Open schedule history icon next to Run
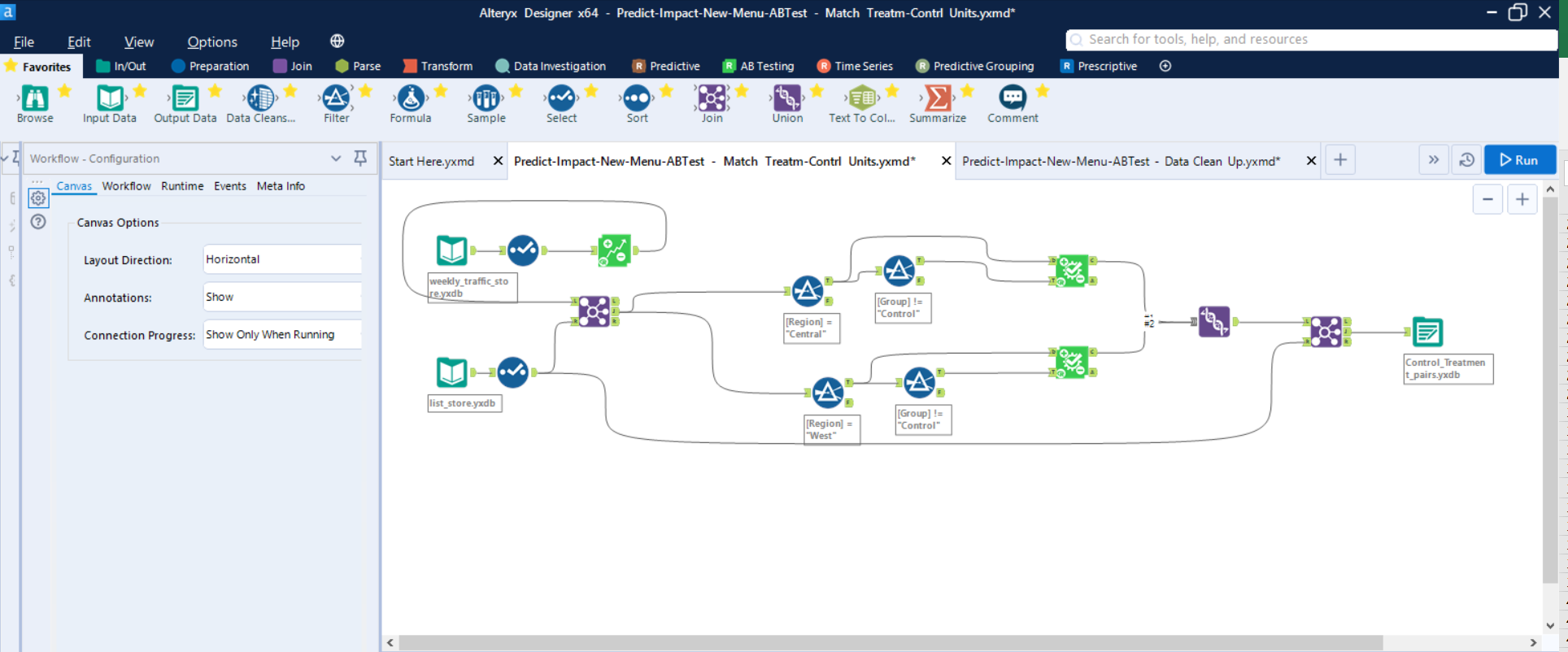This screenshot has height=652, width=1568. 1466,160
